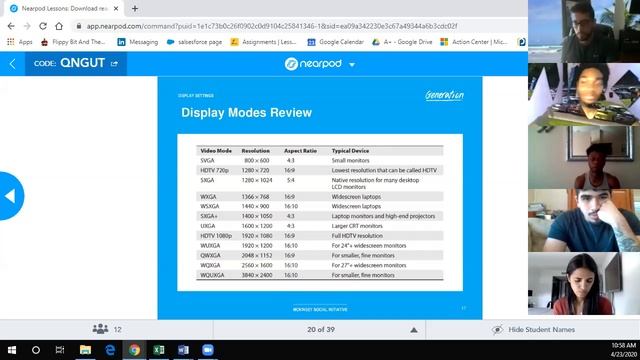This screenshot has height=360, width=640.
Task: Click the participant count 12
Action: (x=118, y=329)
